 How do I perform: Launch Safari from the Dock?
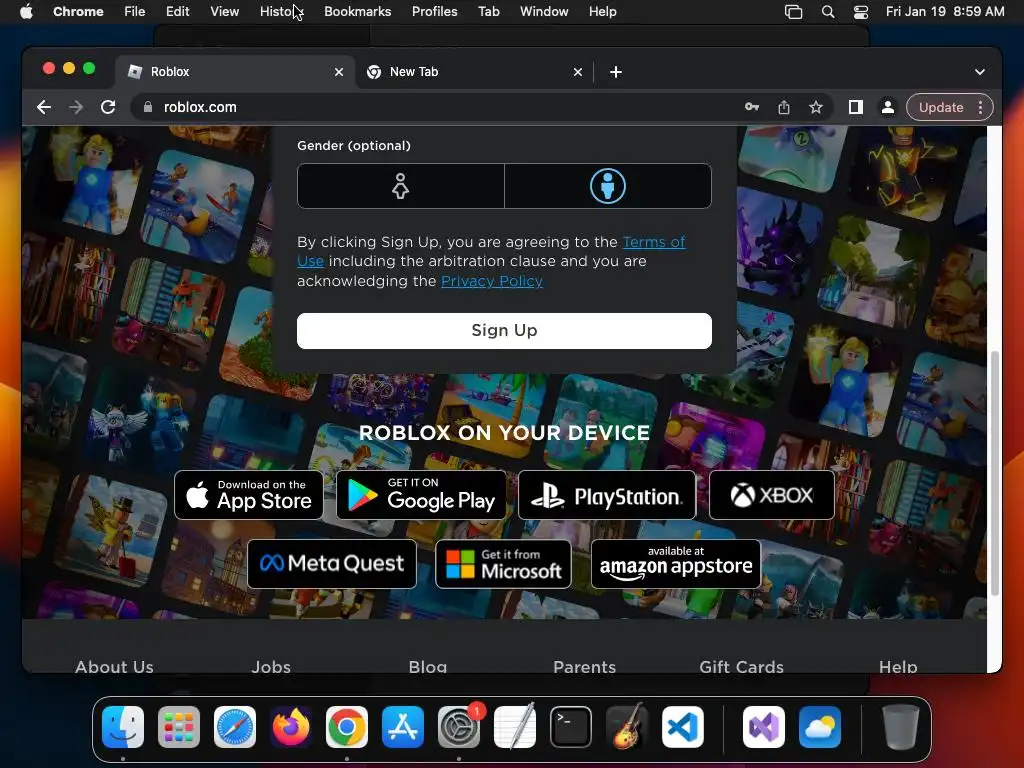(x=234, y=727)
